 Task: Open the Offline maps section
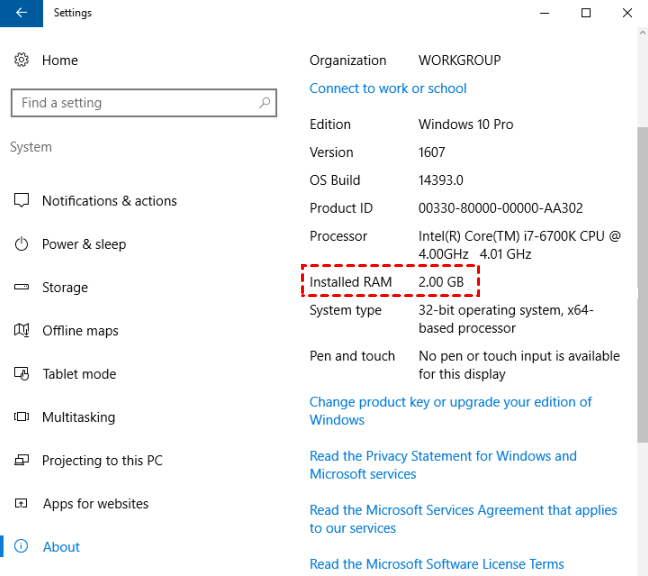[x=80, y=331]
